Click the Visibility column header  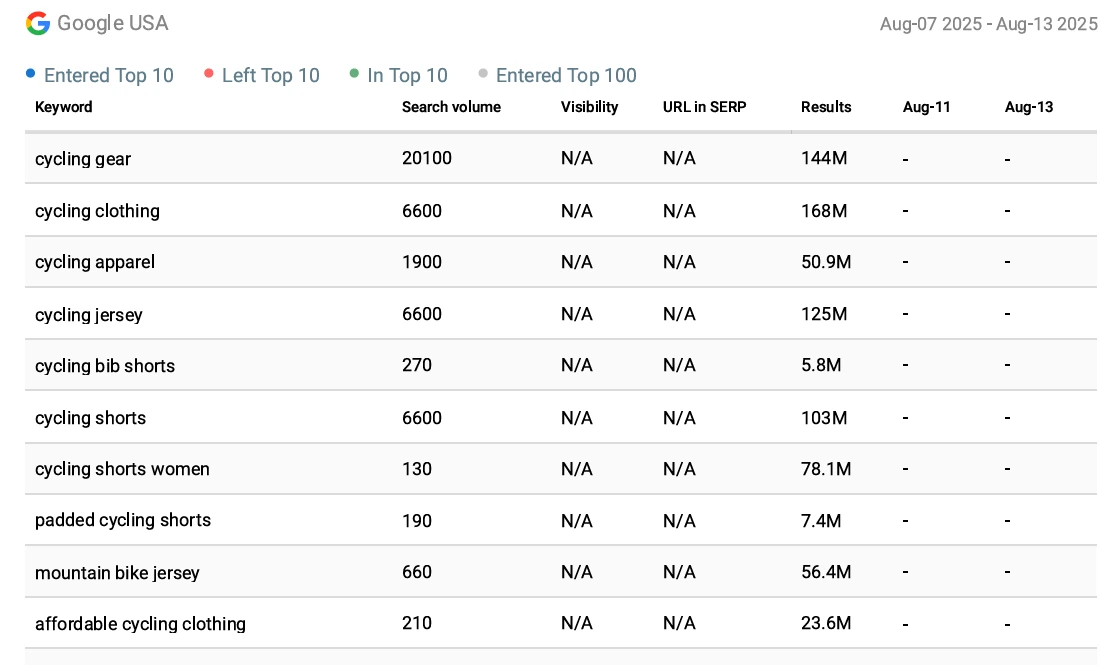[x=589, y=107]
